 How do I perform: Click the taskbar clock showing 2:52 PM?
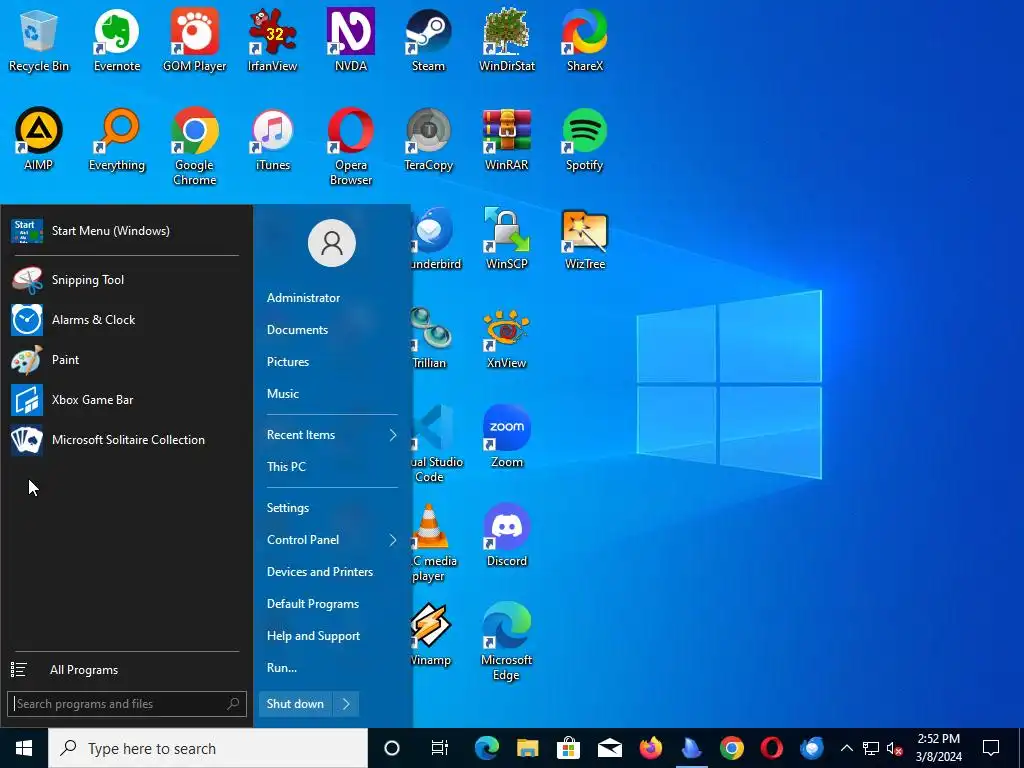pyautogui.click(x=939, y=748)
